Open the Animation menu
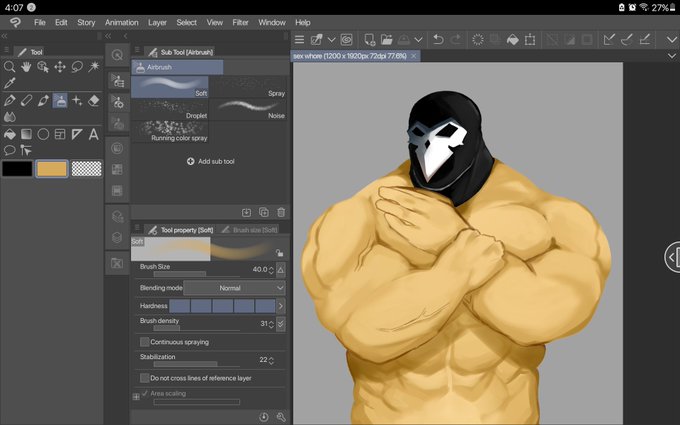The width and height of the screenshot is (680, 425). click(121, 23)
